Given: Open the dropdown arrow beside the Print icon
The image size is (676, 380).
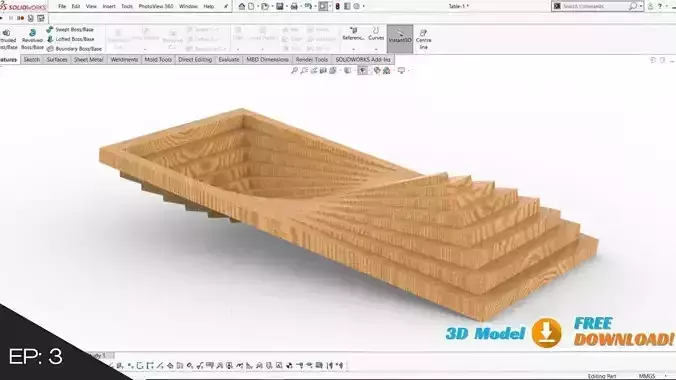Looking at the screenshot, I should pyautogui.click(x=300, y=6).
